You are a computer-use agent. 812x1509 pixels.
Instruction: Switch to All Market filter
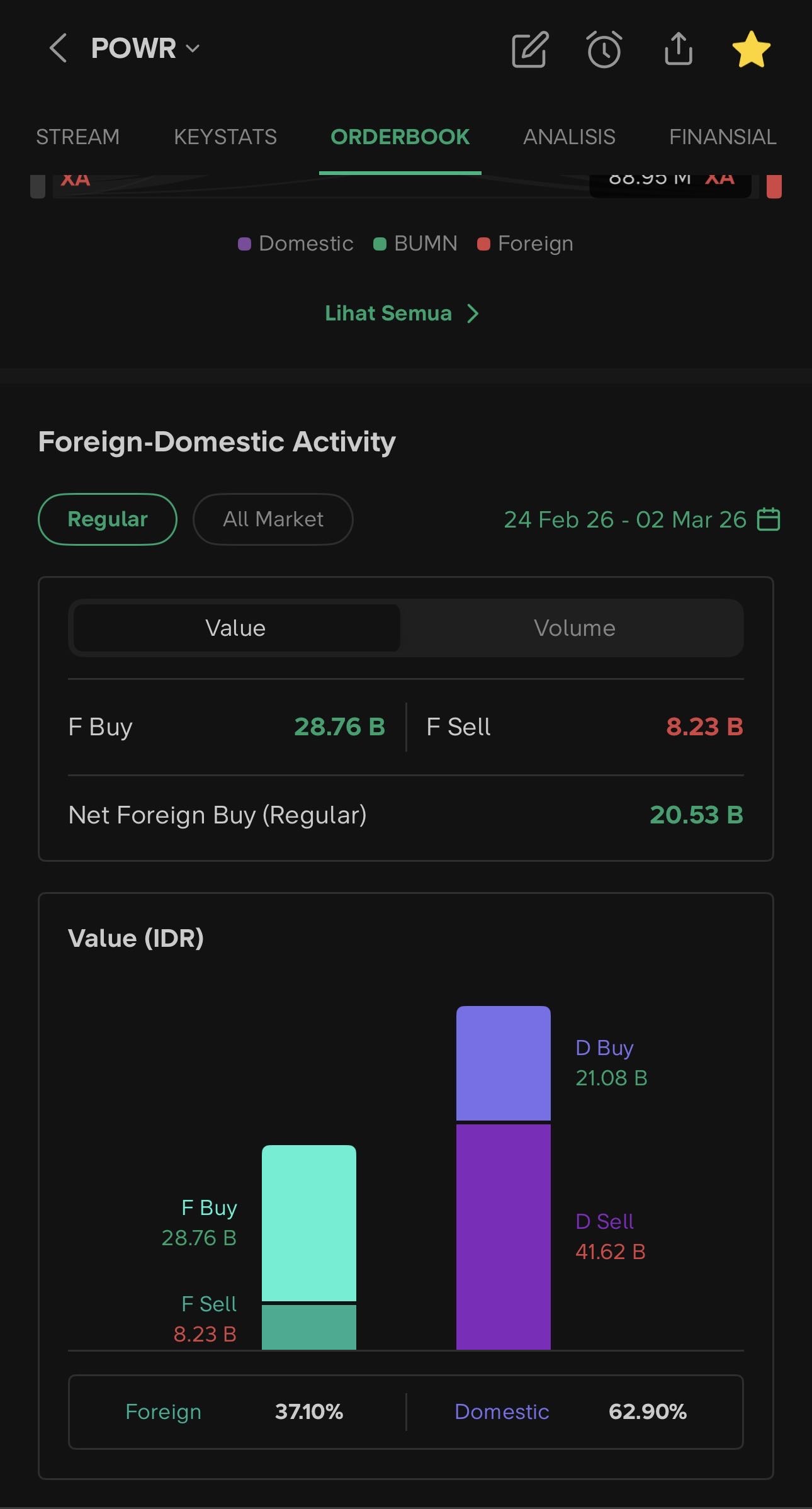[273, 519]
